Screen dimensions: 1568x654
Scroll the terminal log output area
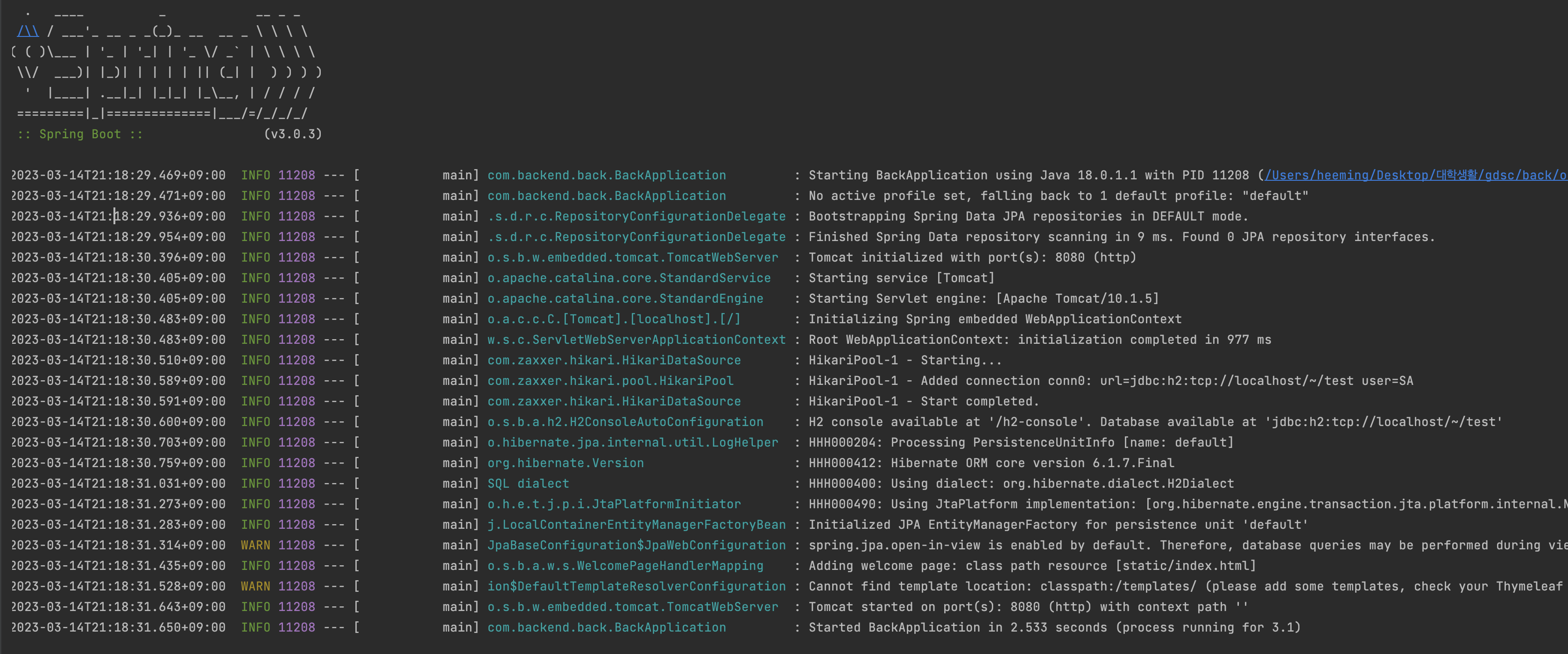click(784, 400)
